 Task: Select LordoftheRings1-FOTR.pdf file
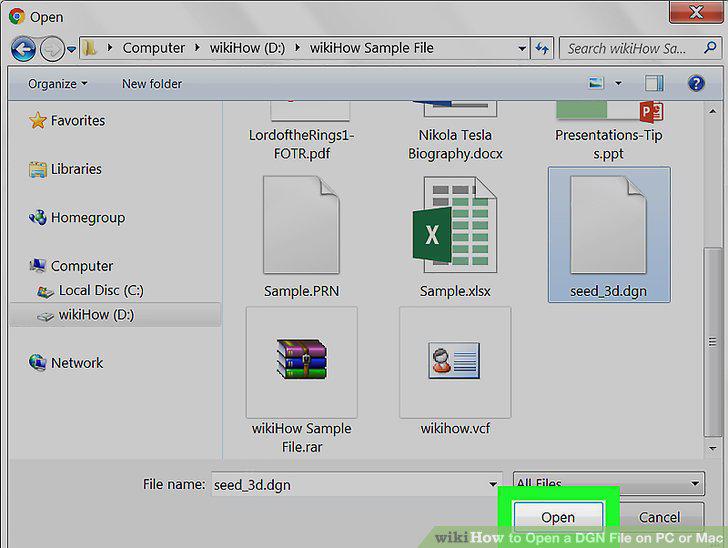tap(302, 132)
